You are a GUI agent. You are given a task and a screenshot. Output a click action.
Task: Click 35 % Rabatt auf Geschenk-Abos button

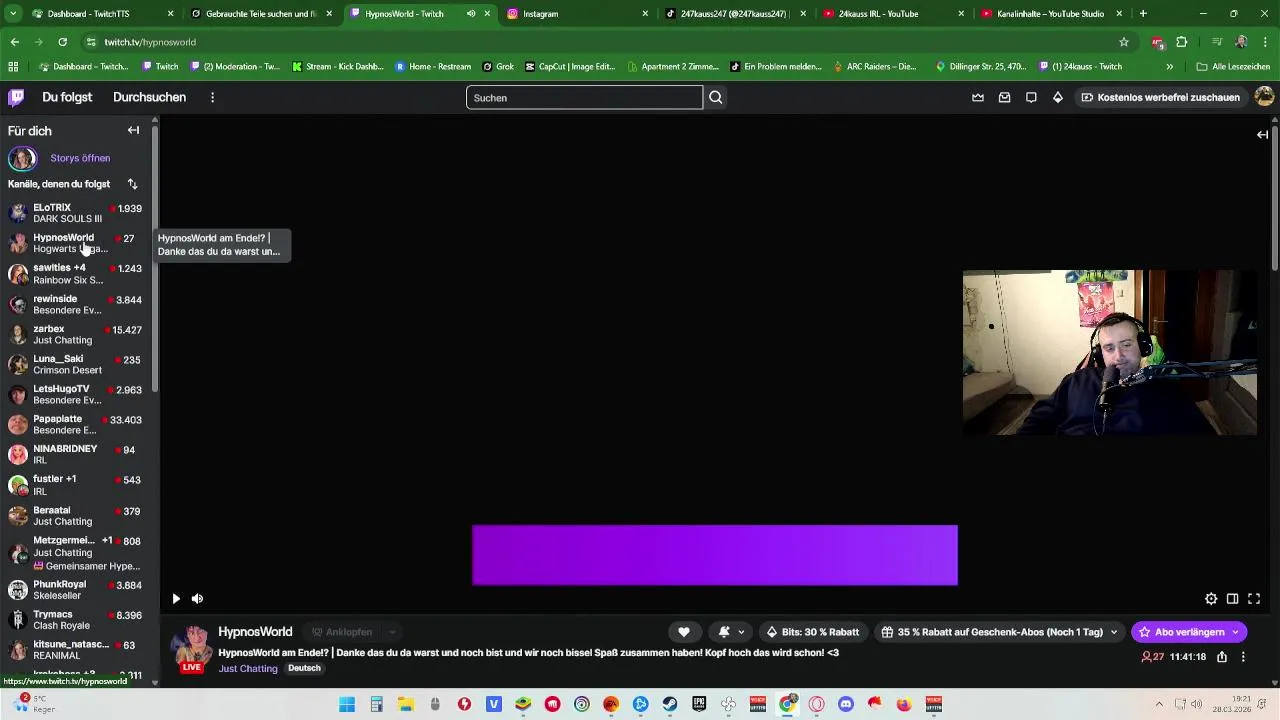click(x=992, y=632)
